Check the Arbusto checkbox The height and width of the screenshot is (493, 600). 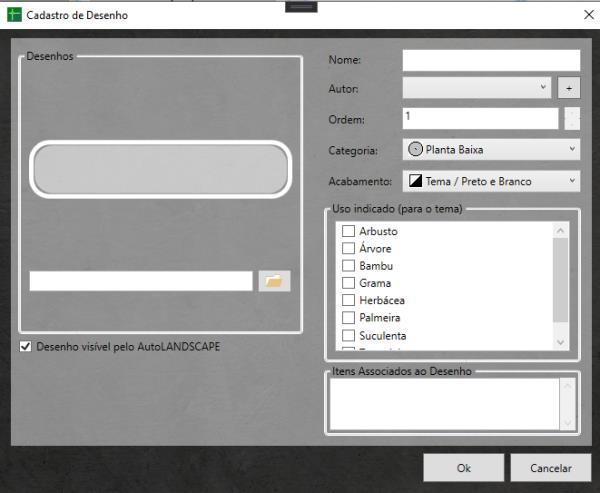click(348, 232)
